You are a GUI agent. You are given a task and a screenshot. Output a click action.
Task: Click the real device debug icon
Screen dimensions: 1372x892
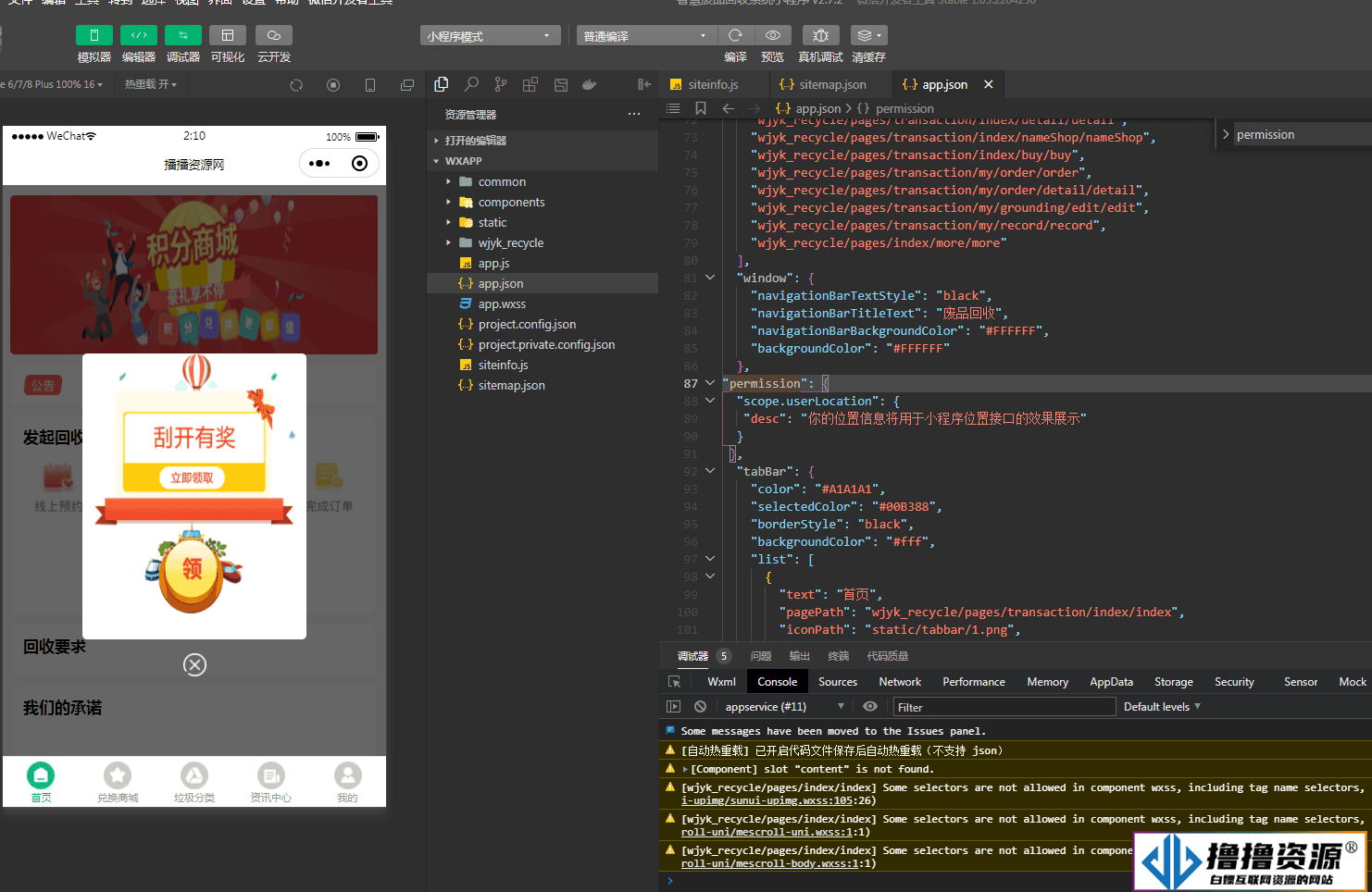click(821, 35)
